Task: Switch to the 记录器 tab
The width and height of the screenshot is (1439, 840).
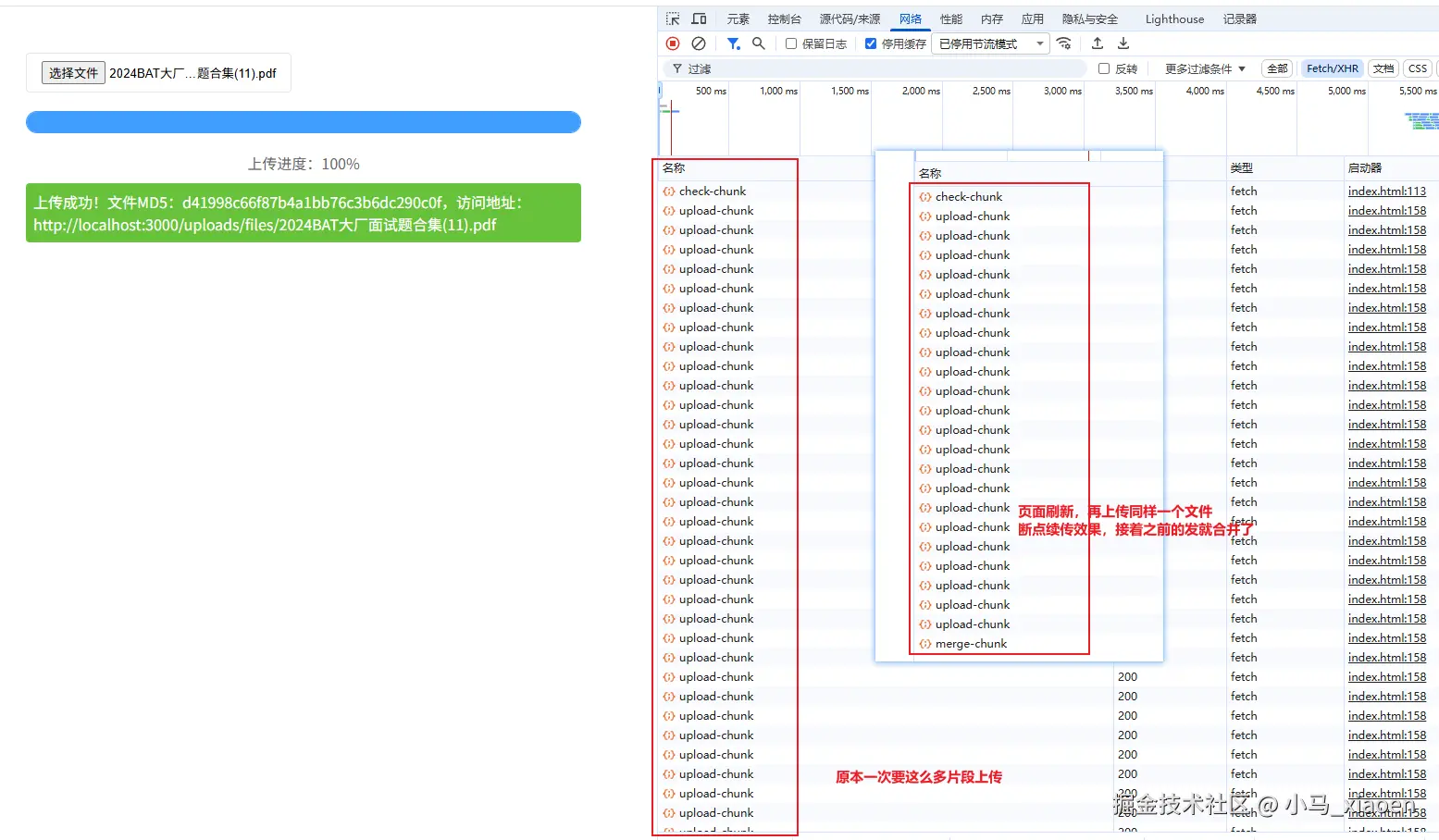Action: (x=1240, y=19)
